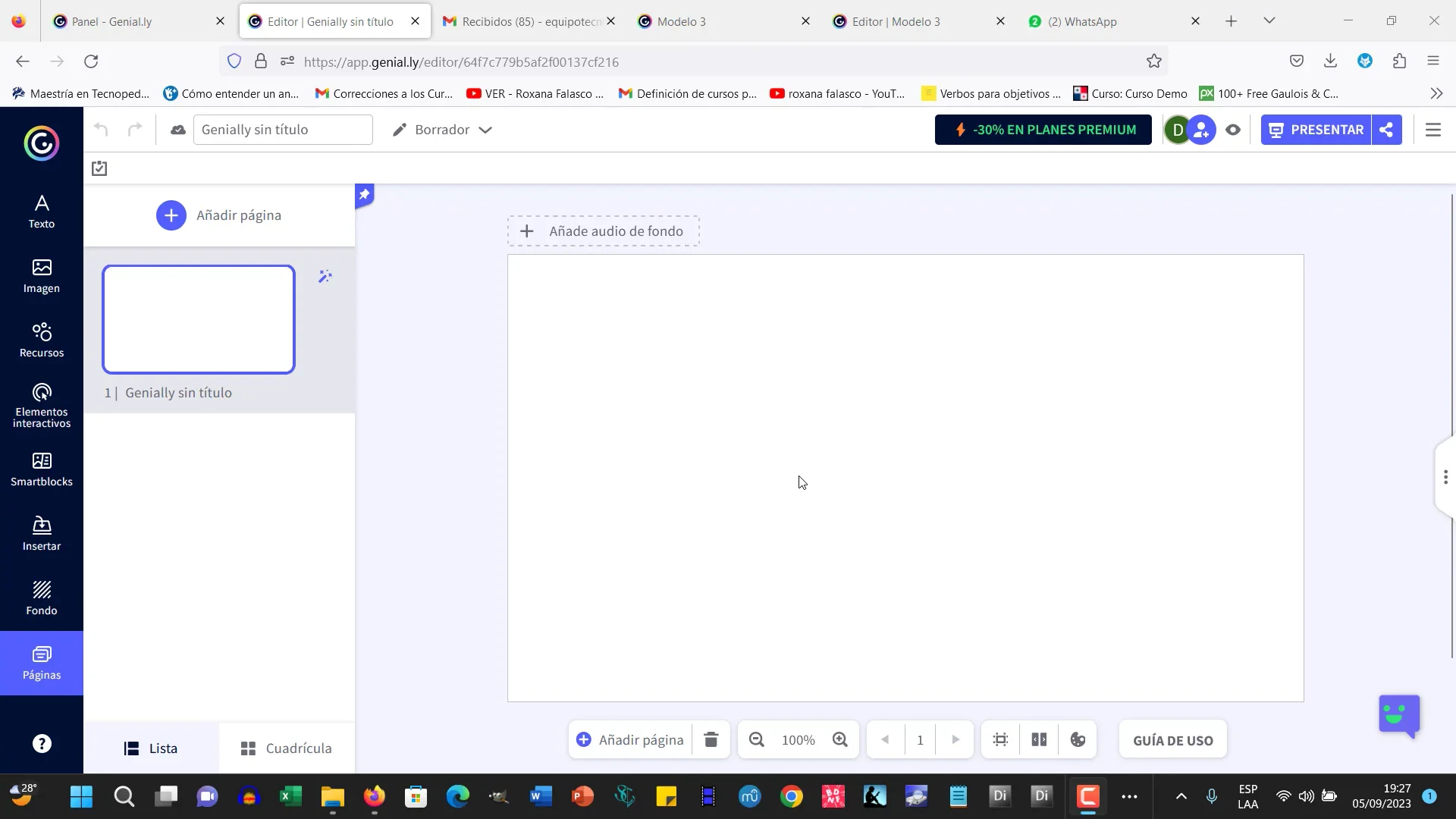Select the Páginas sidebar item
The image size is (1456, 819).
(x=42, y=663)
